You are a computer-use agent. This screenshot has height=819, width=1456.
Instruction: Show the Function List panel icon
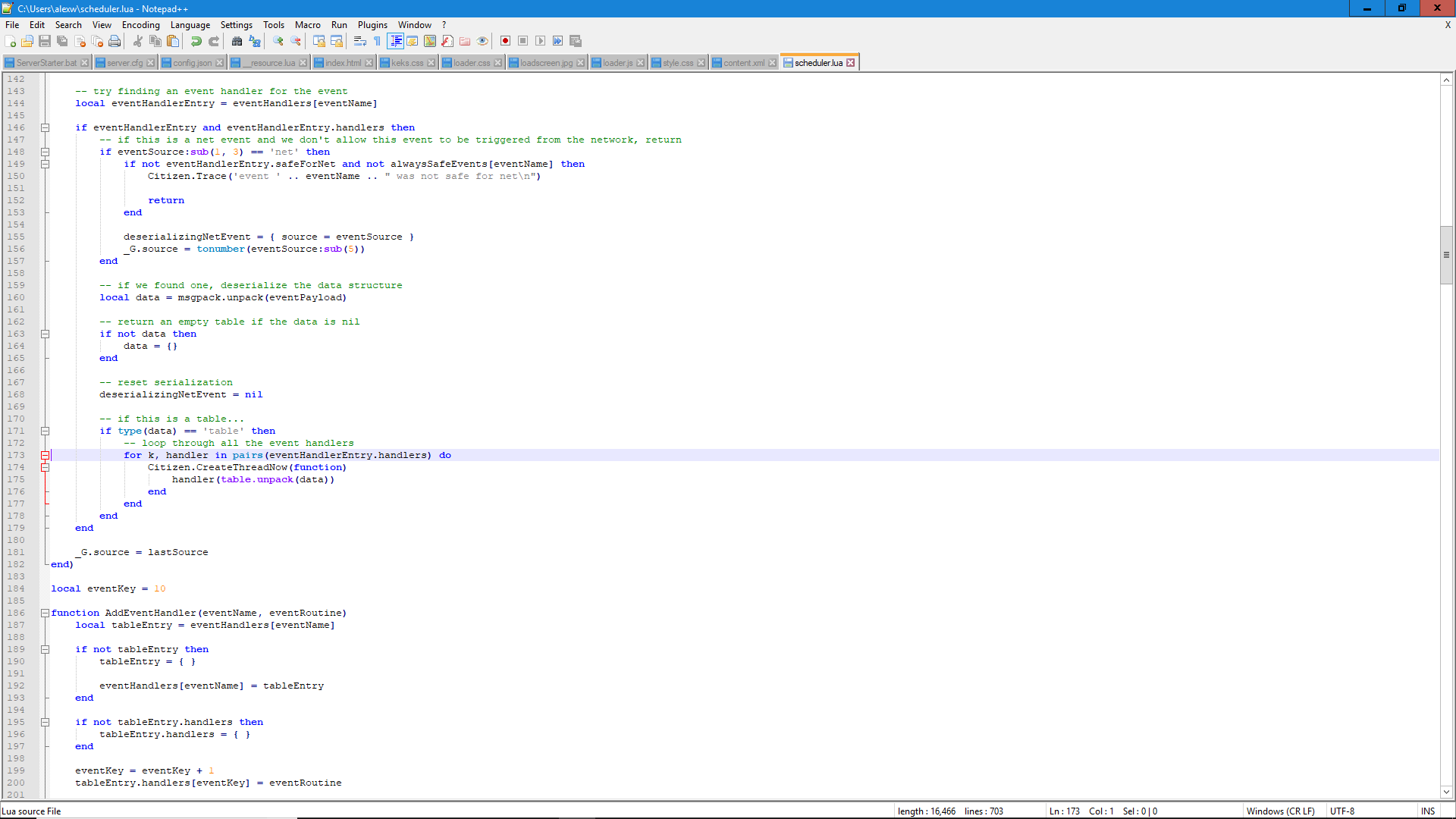[x=447, y=41]
